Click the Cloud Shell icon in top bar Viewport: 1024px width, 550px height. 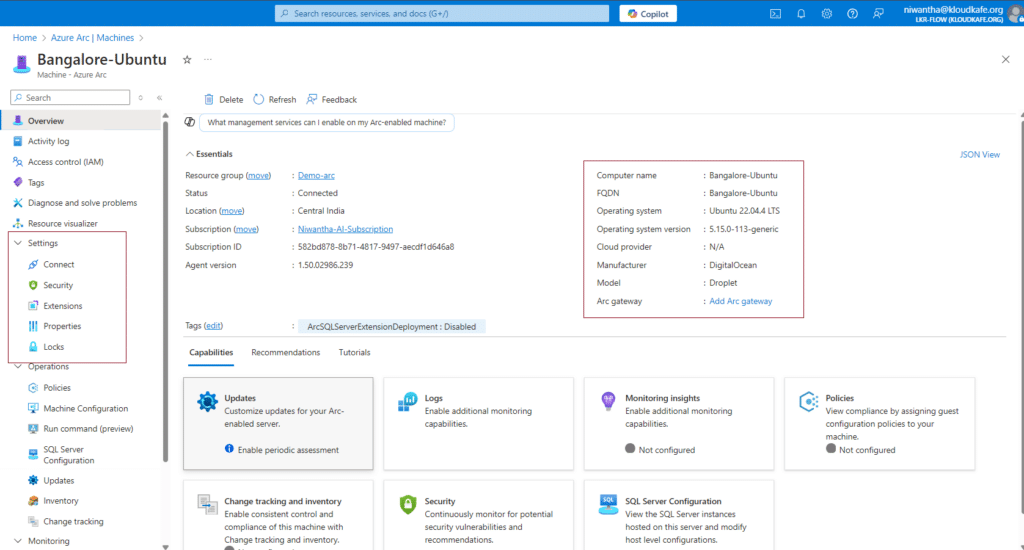[775, 14]
